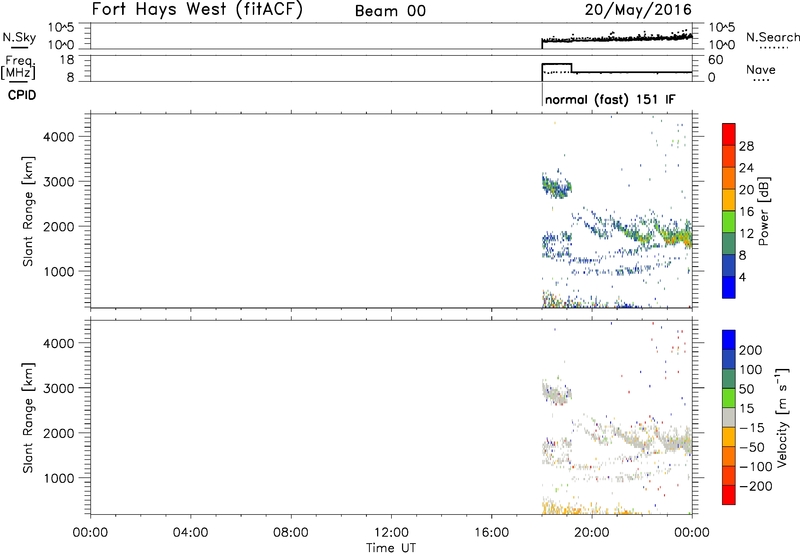Click the 'normal (fast) 151 IF' text
Image resolution: width=800 pixels, height=554 pixels.
coord(610,99)
